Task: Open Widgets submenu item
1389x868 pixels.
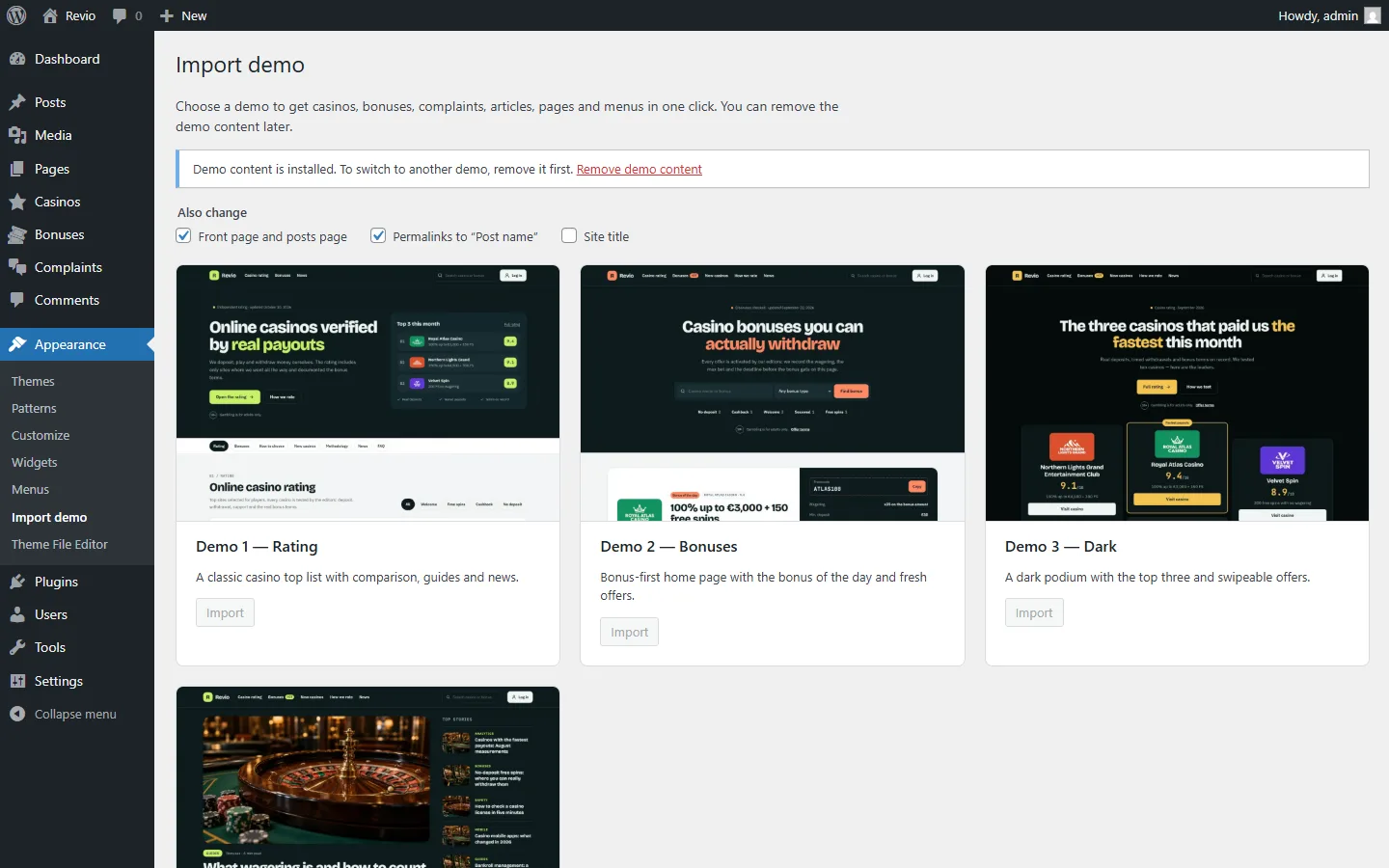Action: (35, 462)
